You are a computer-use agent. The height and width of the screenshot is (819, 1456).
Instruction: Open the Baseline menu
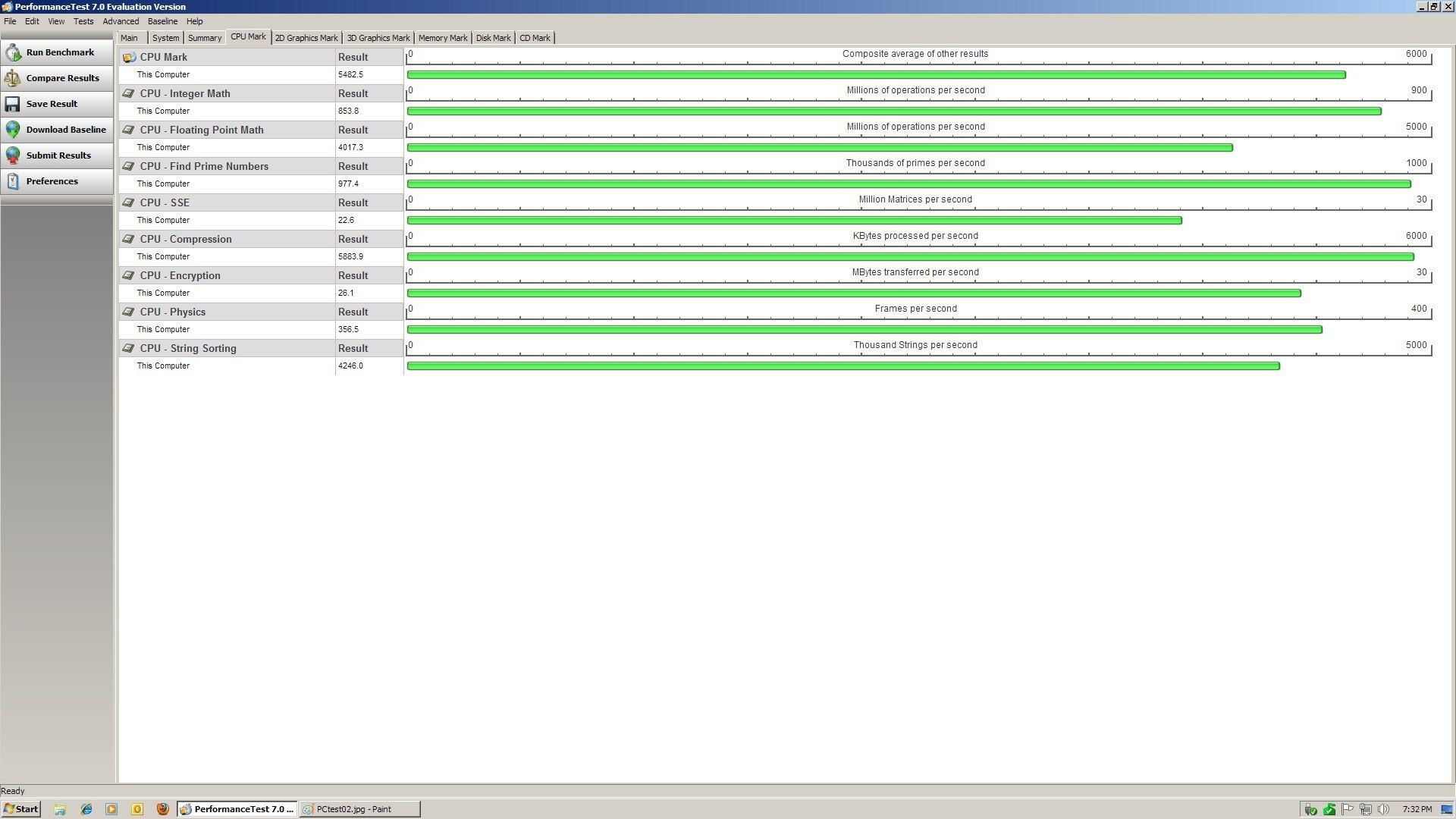click(162, 21)
